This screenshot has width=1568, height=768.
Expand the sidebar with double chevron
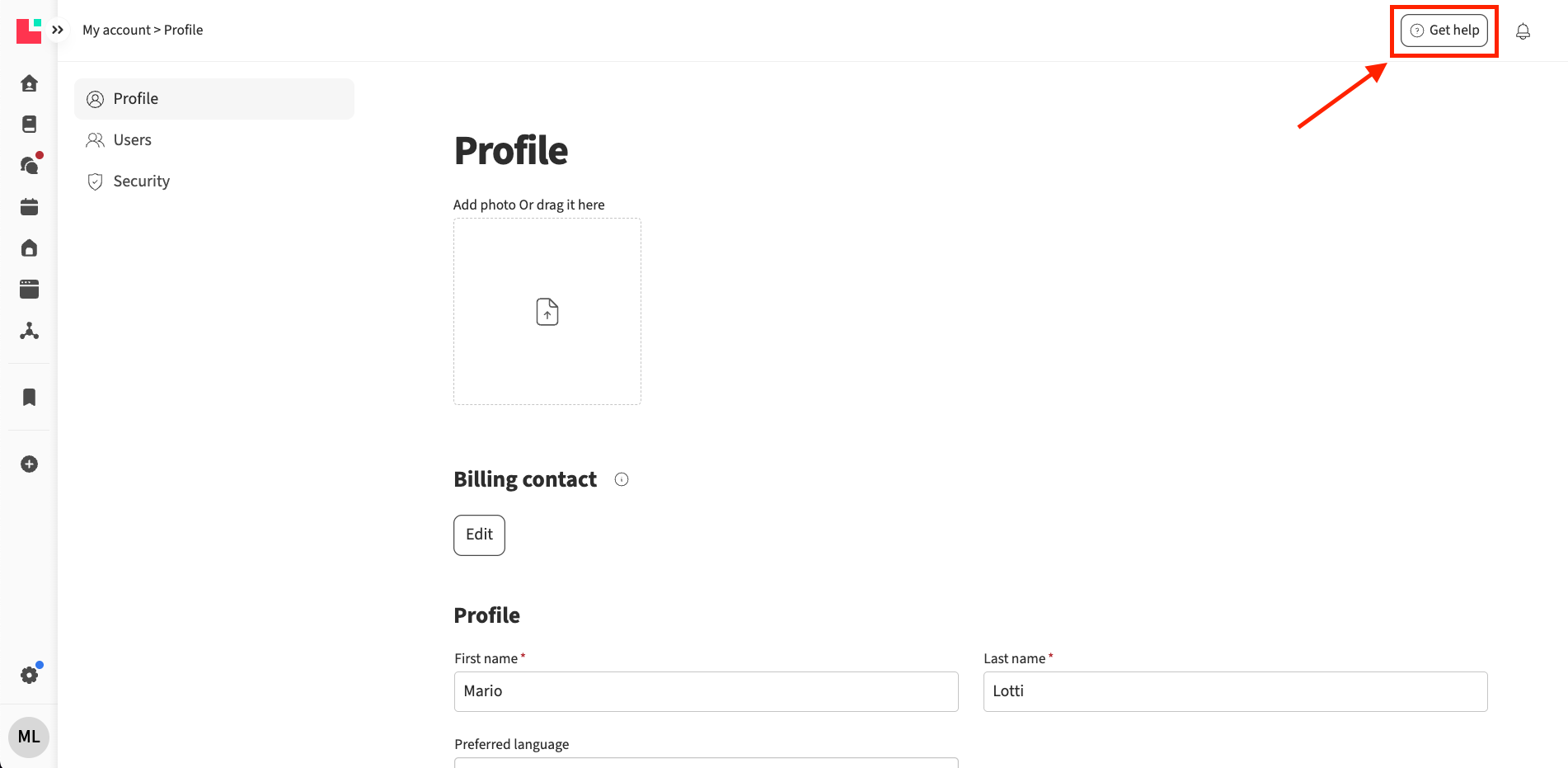point(58,31)
